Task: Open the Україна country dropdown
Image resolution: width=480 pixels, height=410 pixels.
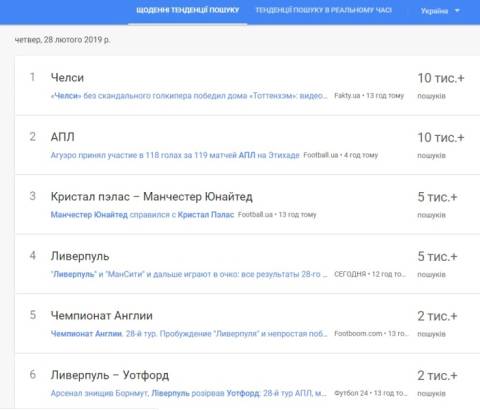Action: coord(440,11)
